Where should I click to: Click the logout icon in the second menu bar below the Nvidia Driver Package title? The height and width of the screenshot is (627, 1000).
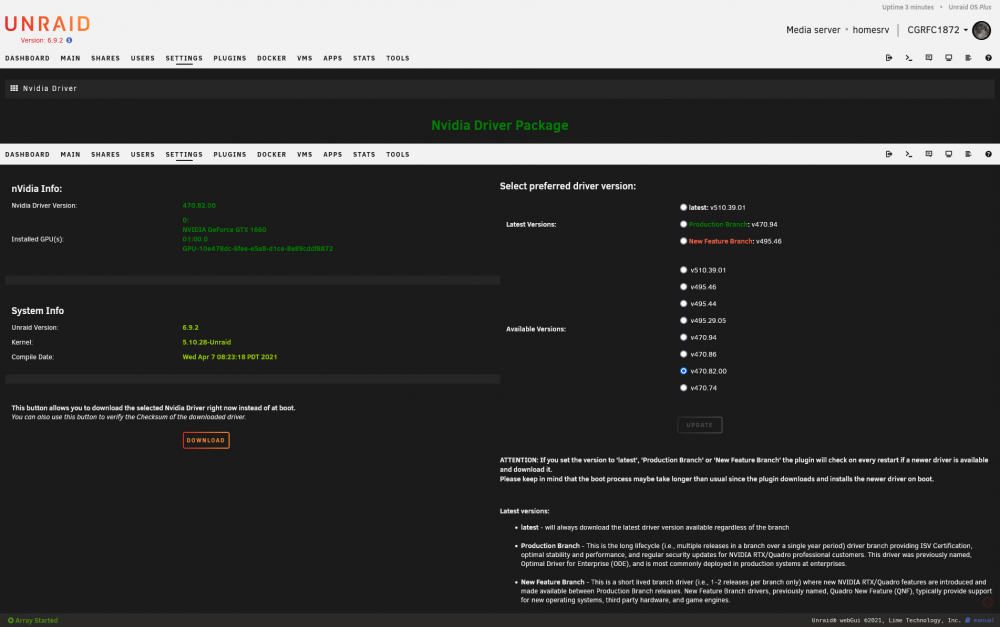pos(888,154)
